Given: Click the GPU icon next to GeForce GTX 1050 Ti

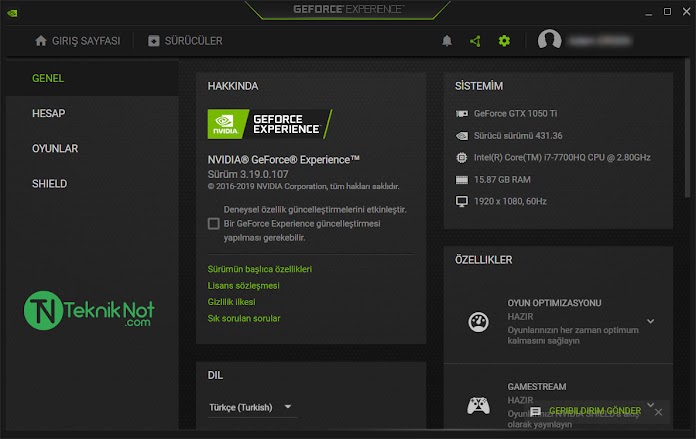Looking at the screenshot, I should (462, 114).
